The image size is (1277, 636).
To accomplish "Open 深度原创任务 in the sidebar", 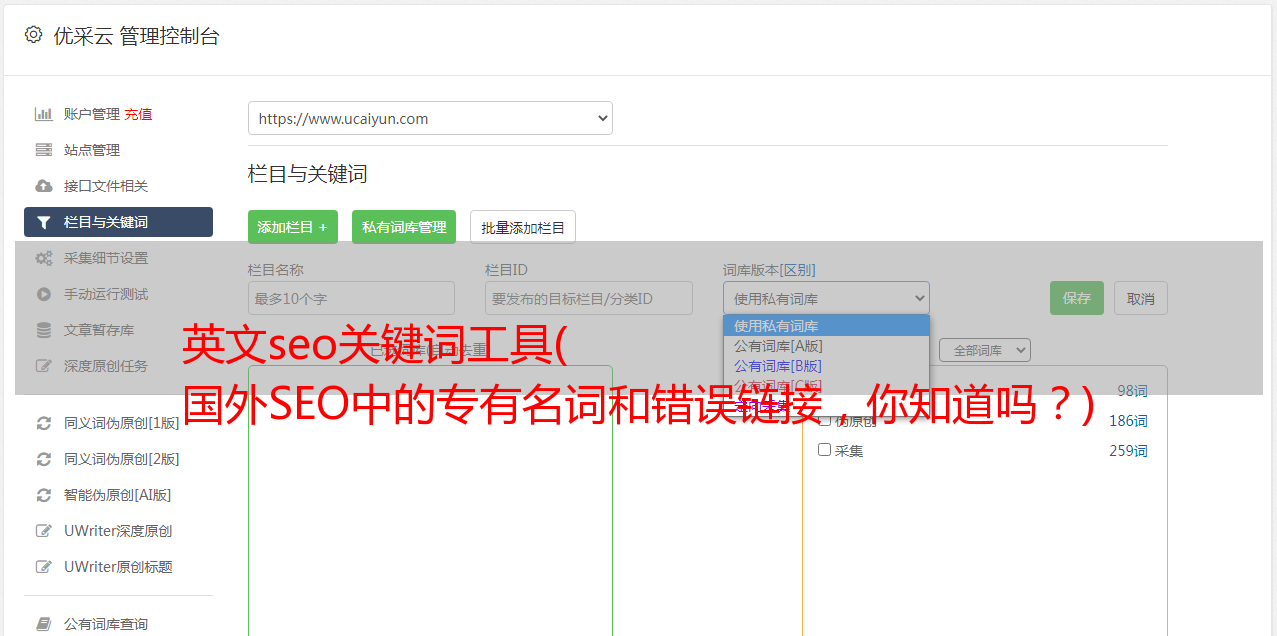I will click(x=106, y=366).
